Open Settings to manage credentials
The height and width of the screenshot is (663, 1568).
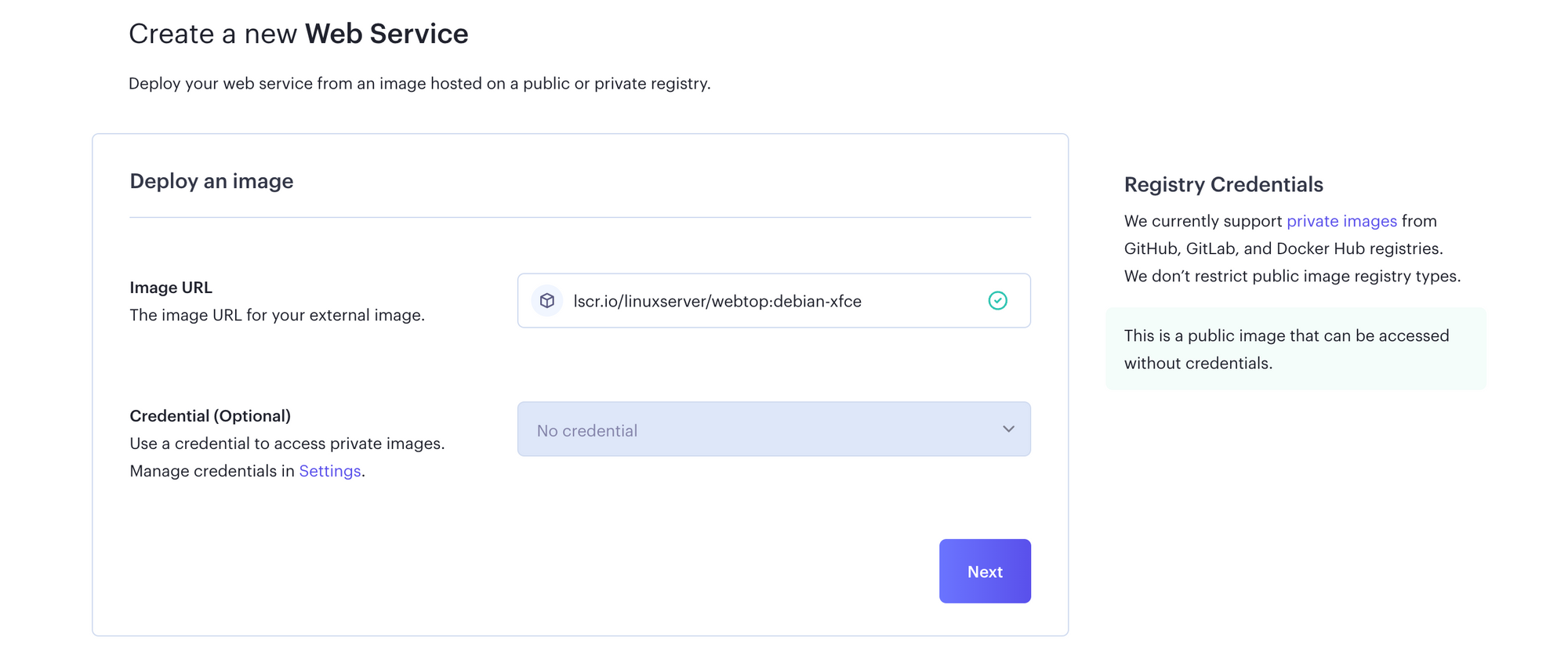coord(329,471)
